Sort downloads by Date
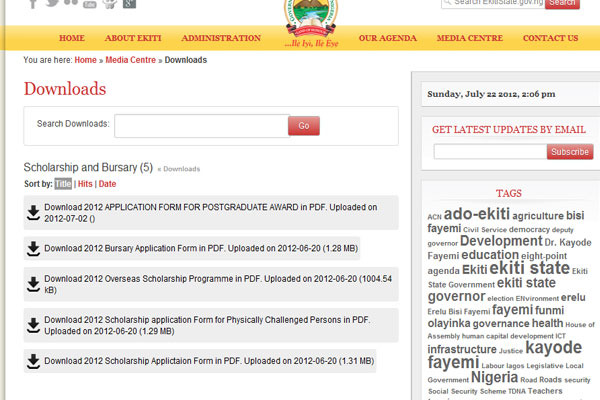Viewport: 600px width, 400px height. 107,184
